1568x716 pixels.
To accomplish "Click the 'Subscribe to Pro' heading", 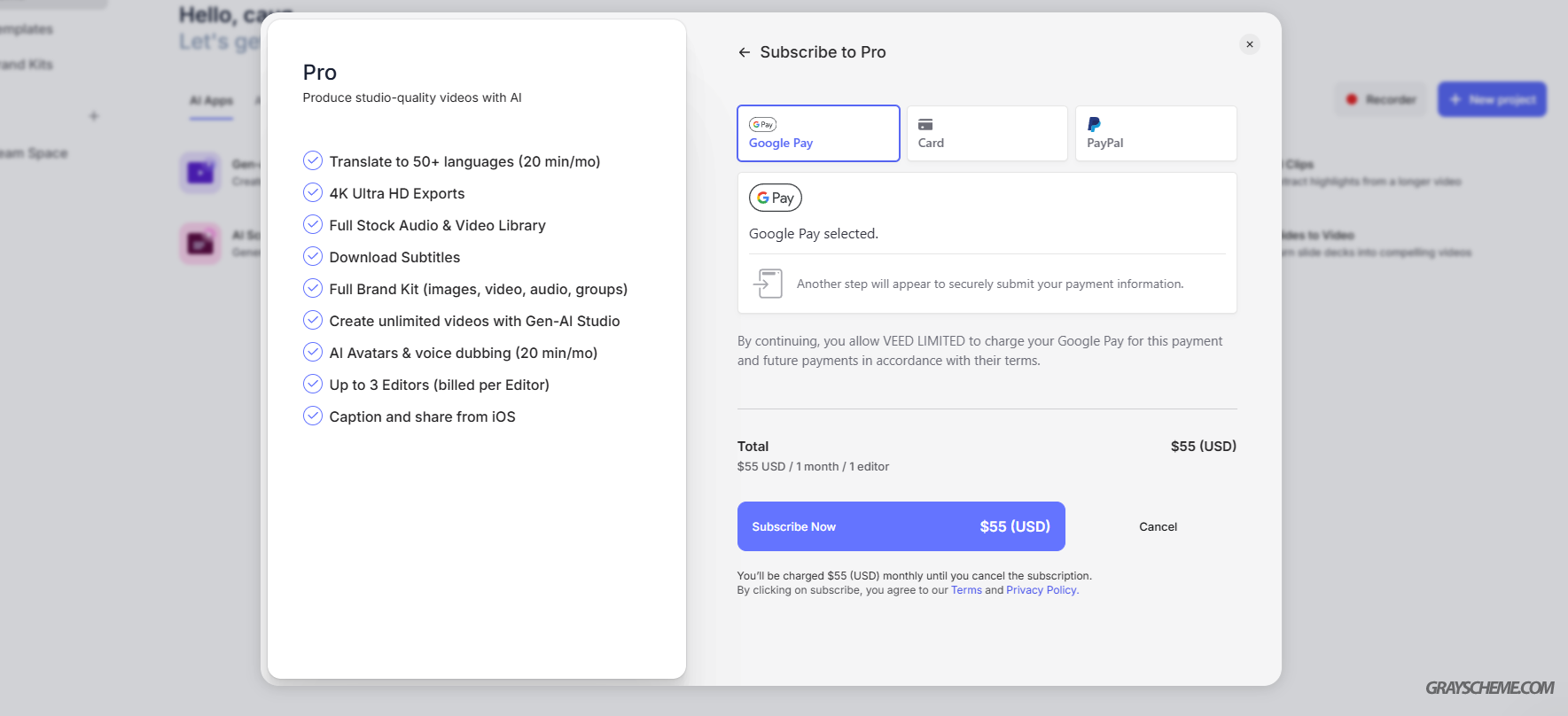I will point(823,52).
